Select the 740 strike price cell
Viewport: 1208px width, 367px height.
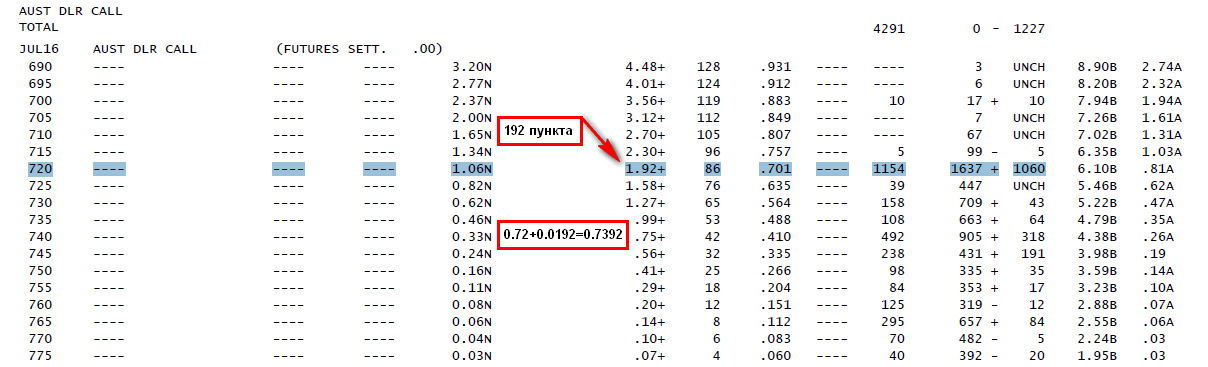pos(39,236)
